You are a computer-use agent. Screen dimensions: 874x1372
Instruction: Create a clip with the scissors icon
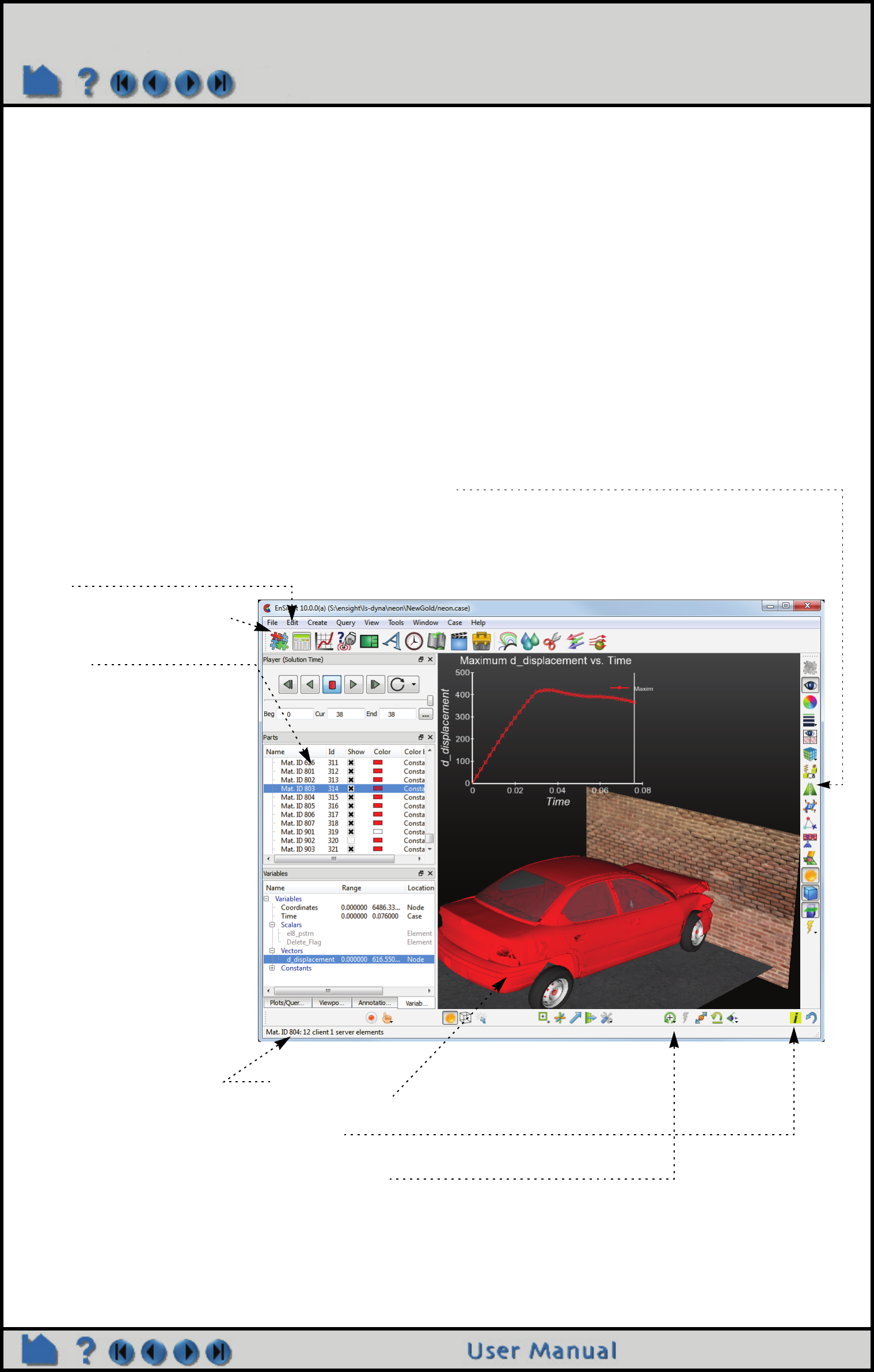click(x=552, y=641)
